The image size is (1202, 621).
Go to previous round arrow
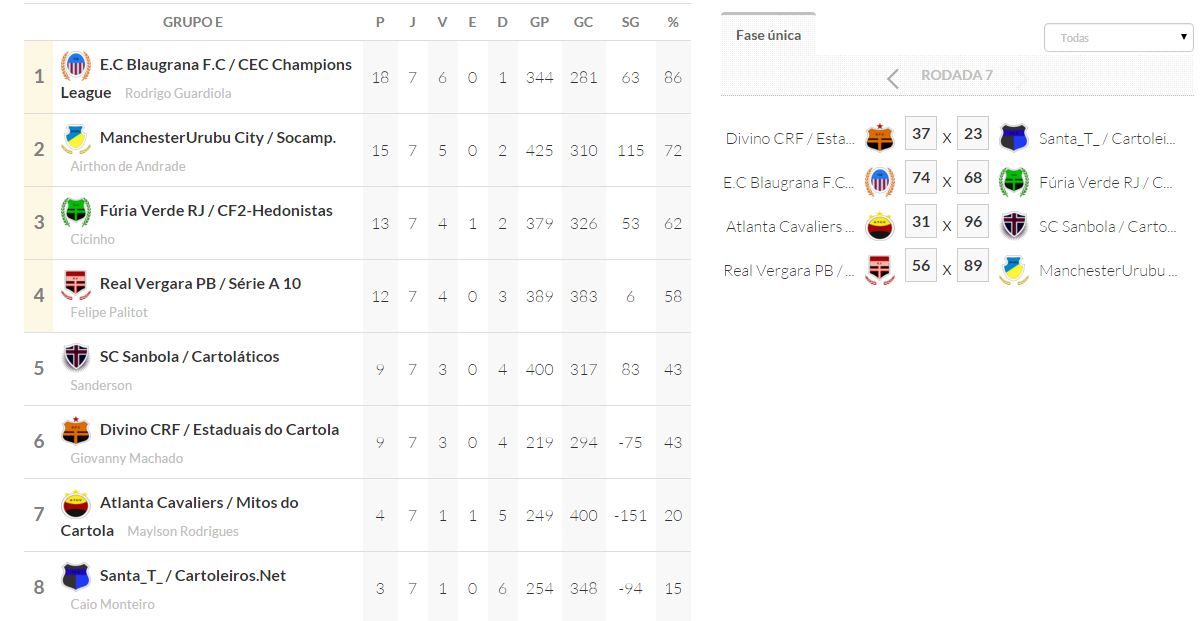tap(893, 77)
